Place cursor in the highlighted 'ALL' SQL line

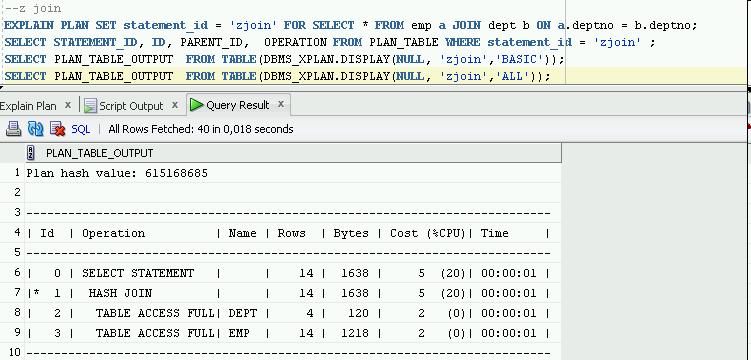(x=277, y=76)
